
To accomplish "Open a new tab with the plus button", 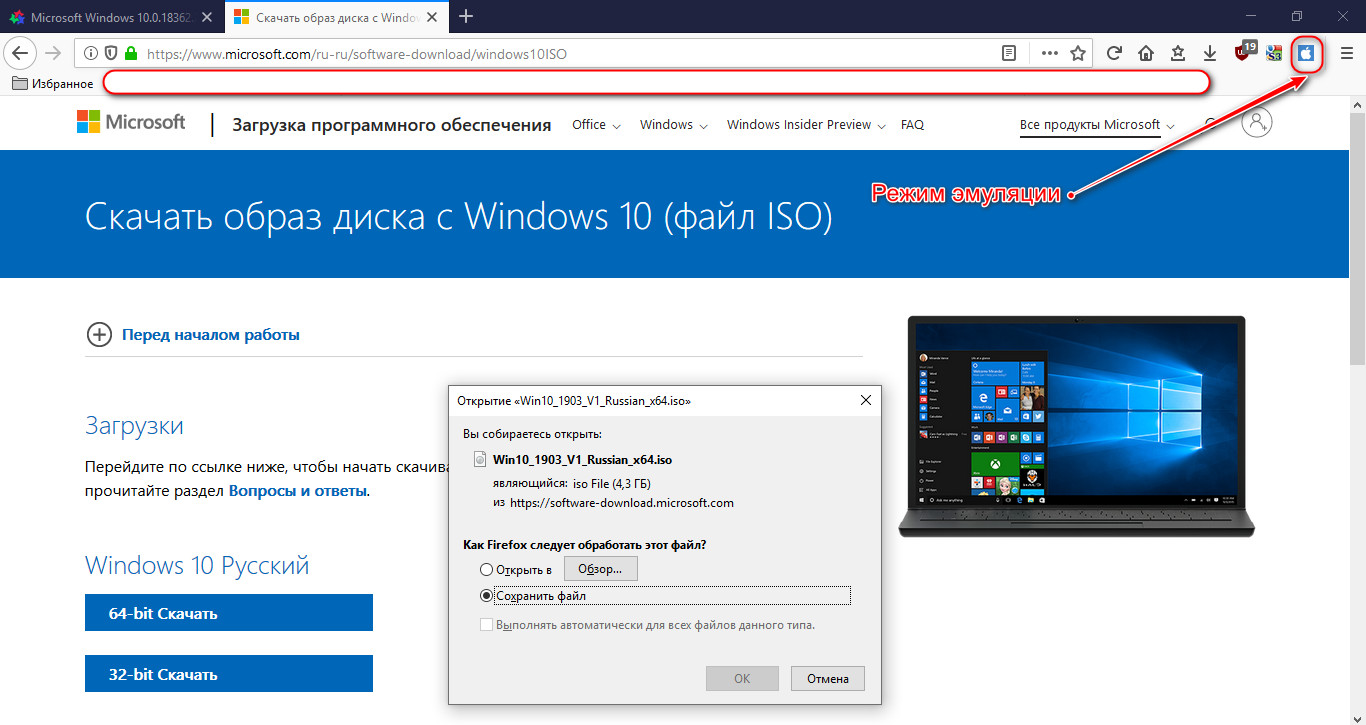I will click(465, 16).
